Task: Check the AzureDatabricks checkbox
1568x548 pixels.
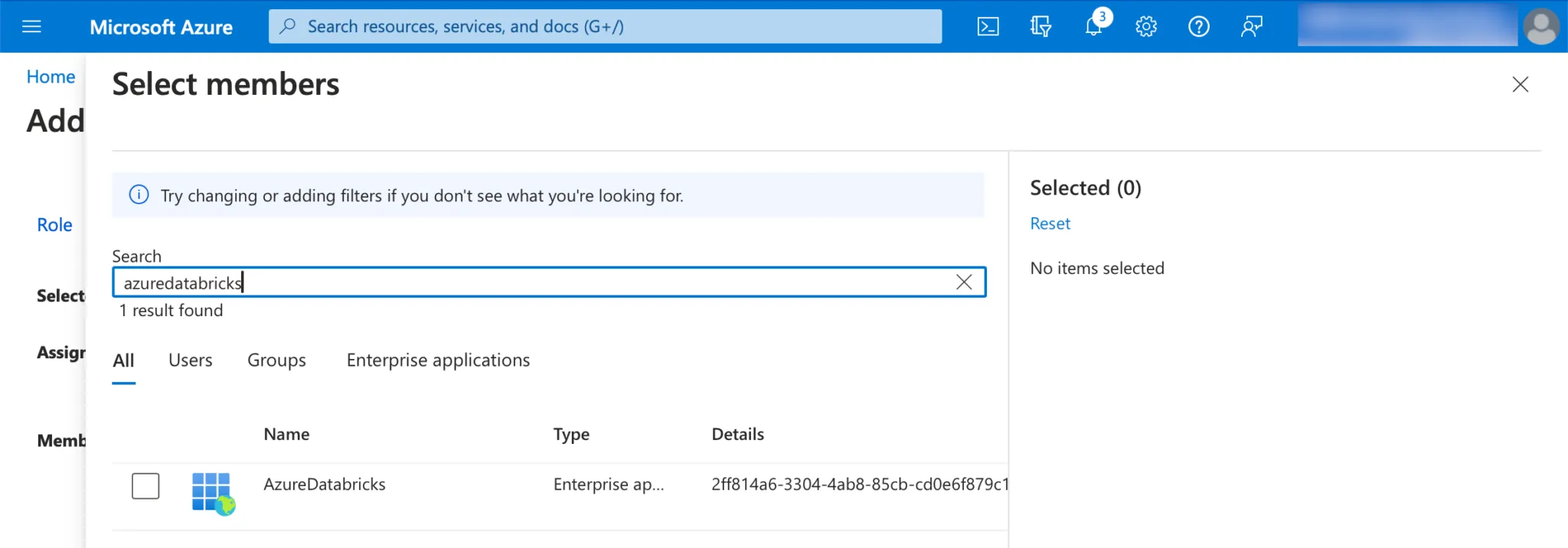Action: (145, 486)
